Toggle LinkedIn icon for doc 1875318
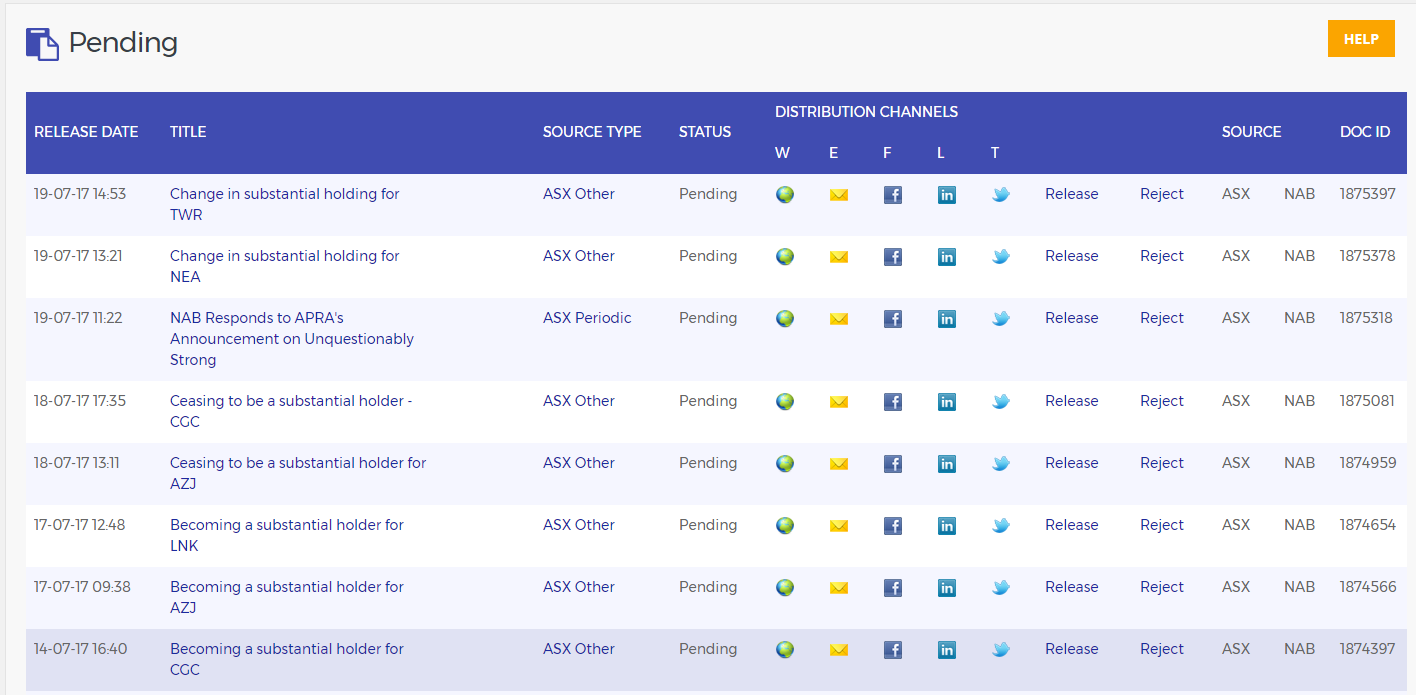This screenshot has width=1416, height=695. click(947, 319)
